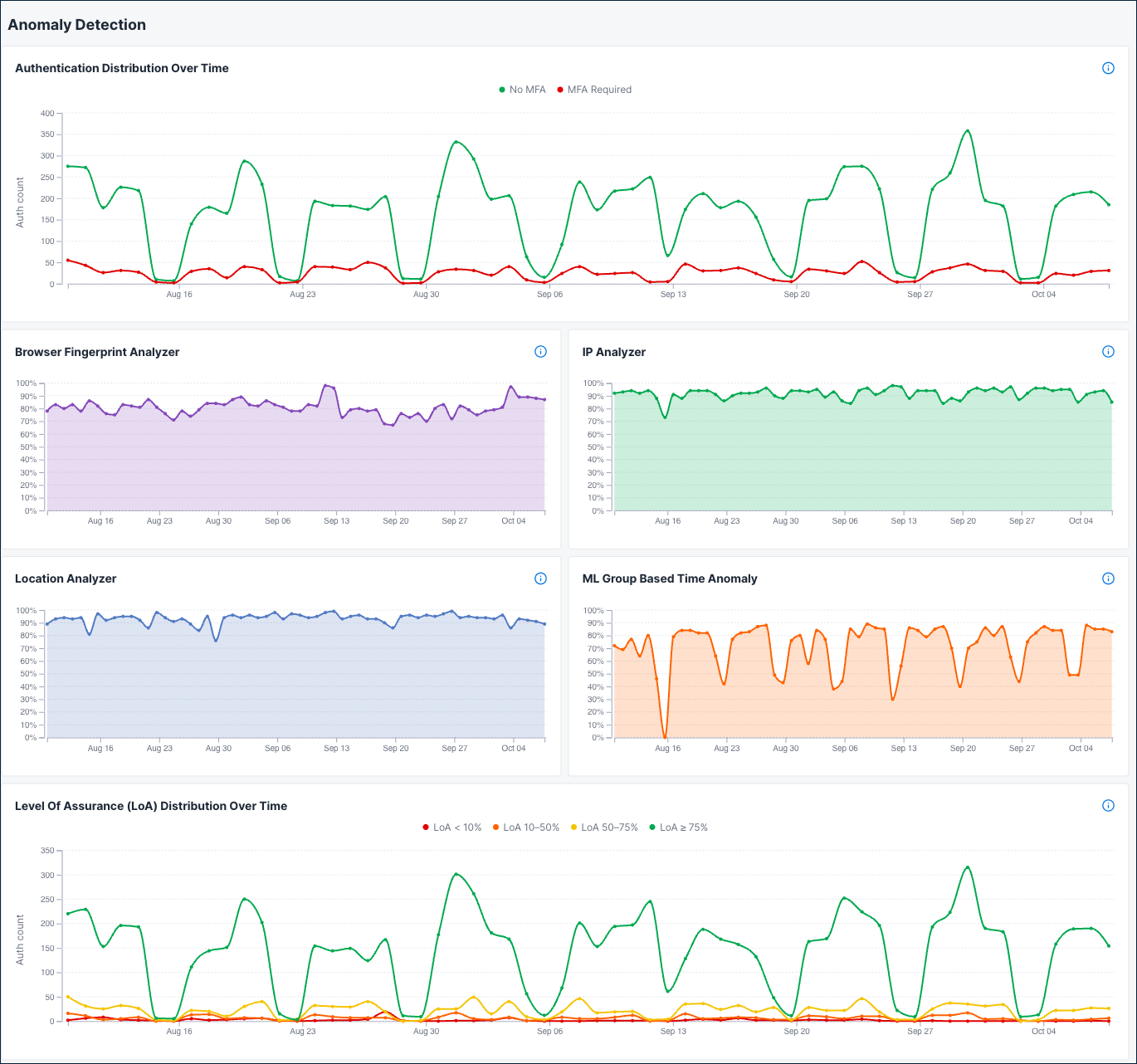Click the Browser Fingerprint Analyzer title
This screenshot has width=1137, height=1064.
(x=97, y=352)
